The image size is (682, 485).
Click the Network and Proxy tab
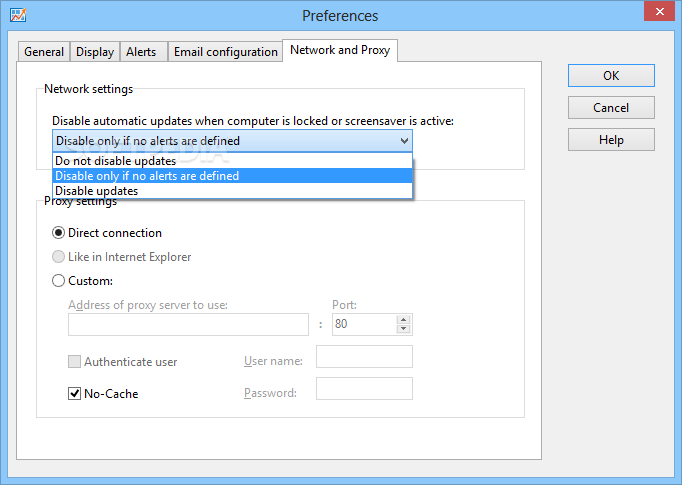tap(340, 50)
